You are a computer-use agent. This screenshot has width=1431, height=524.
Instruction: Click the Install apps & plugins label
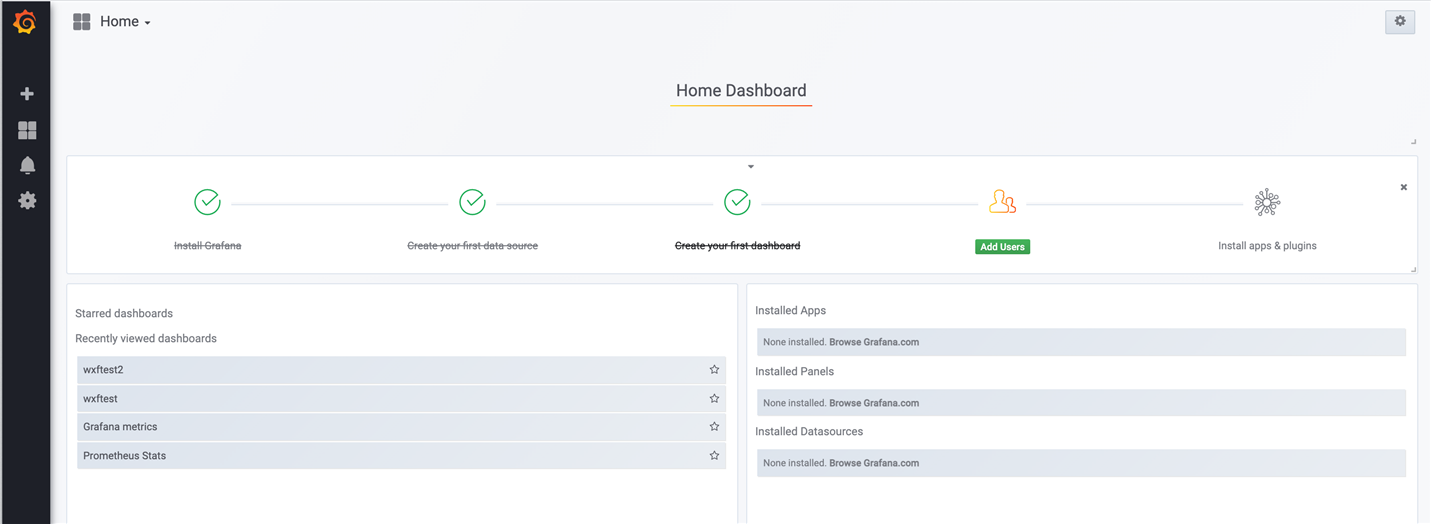(1267, 246)
